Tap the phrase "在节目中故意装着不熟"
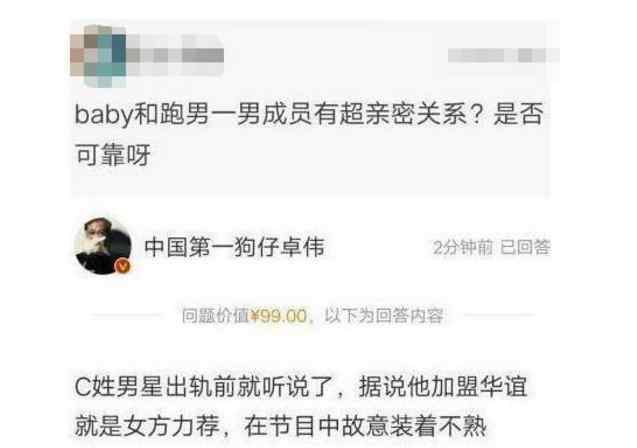 click(365, 426)
